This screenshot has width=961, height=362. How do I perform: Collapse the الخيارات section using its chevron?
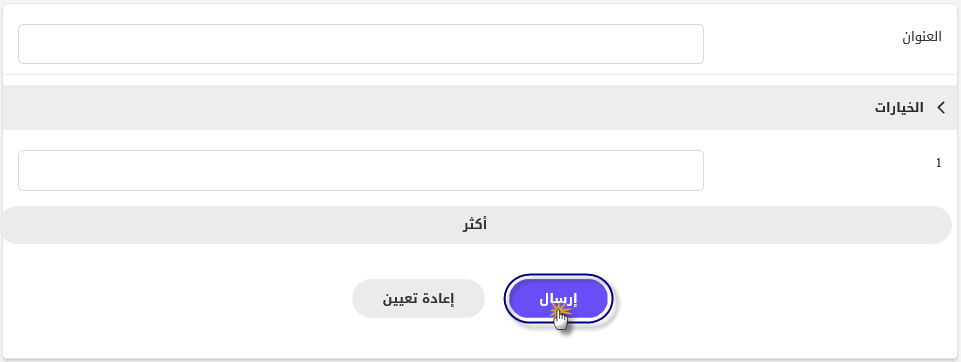pos(942,108)
